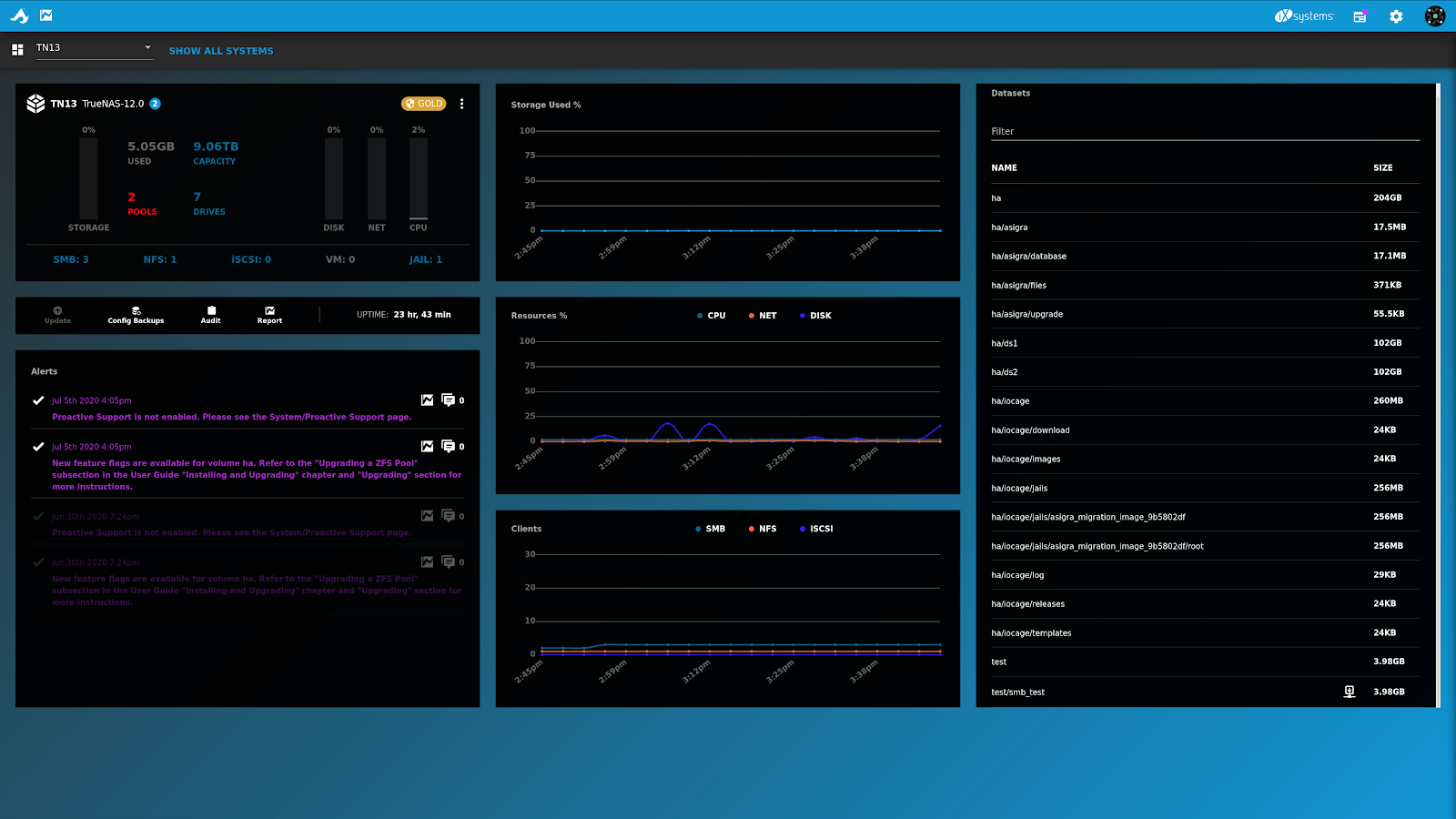Click the STORAGE usage bar
The image size is (1456, 819).
(88, 178)
